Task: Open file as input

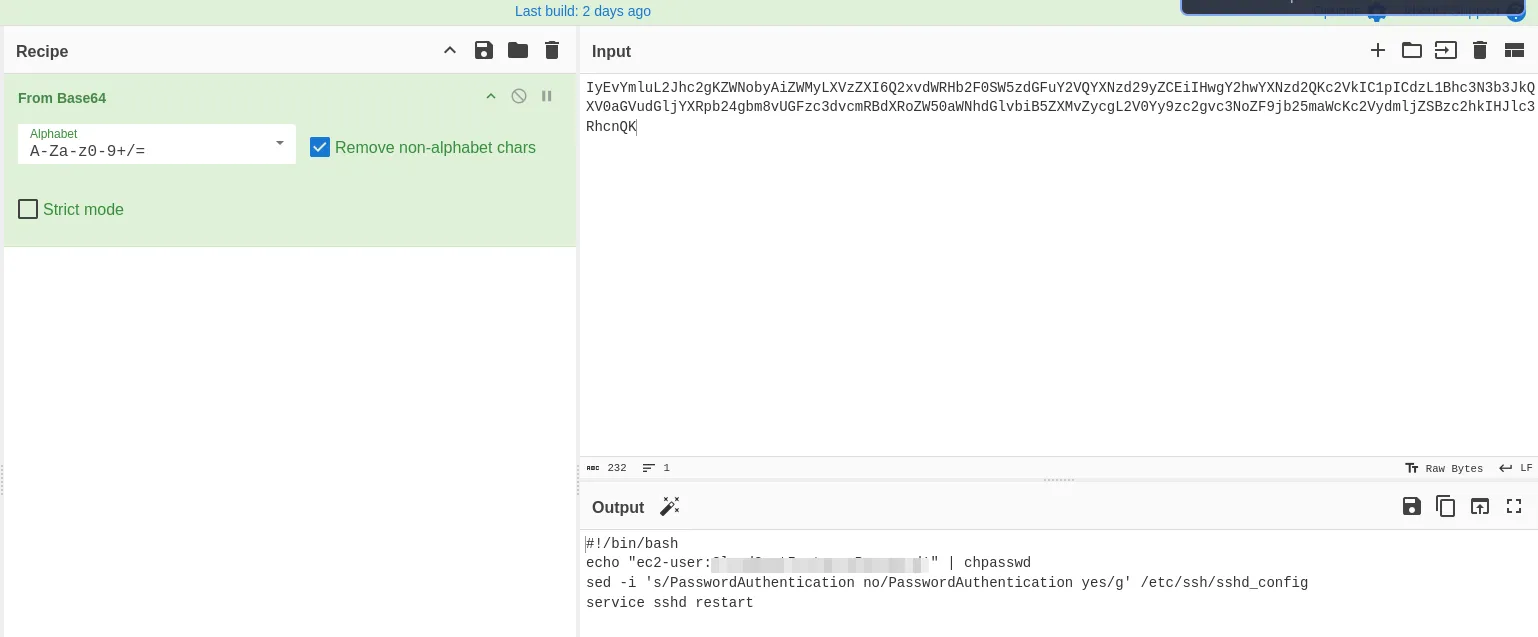Action: point(1446,51)
